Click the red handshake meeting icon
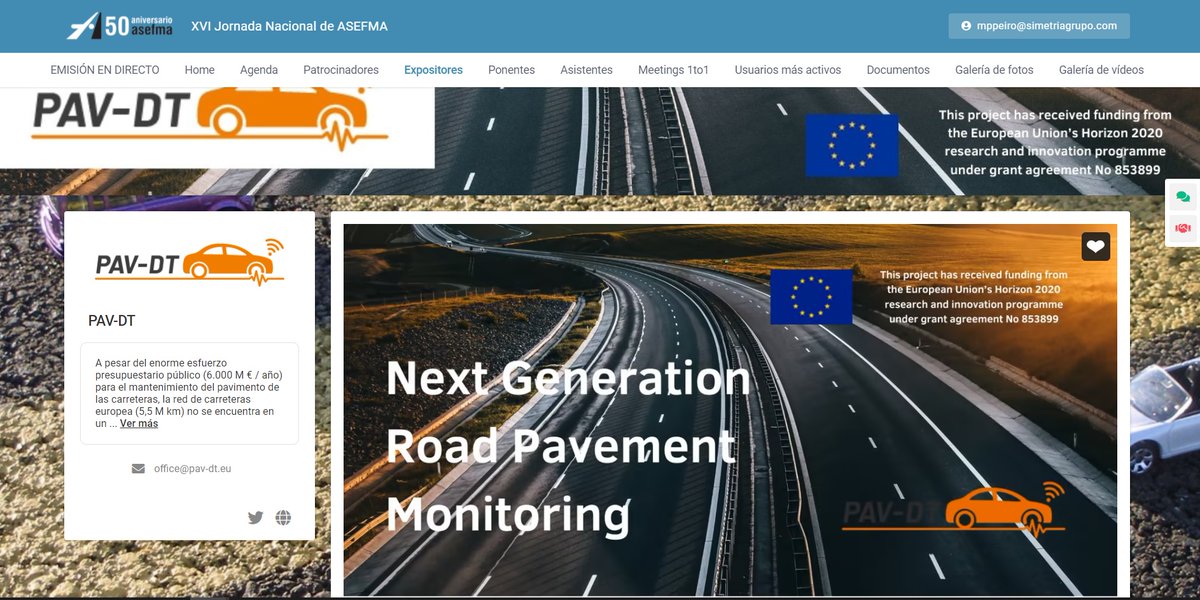 point(1183,229)
